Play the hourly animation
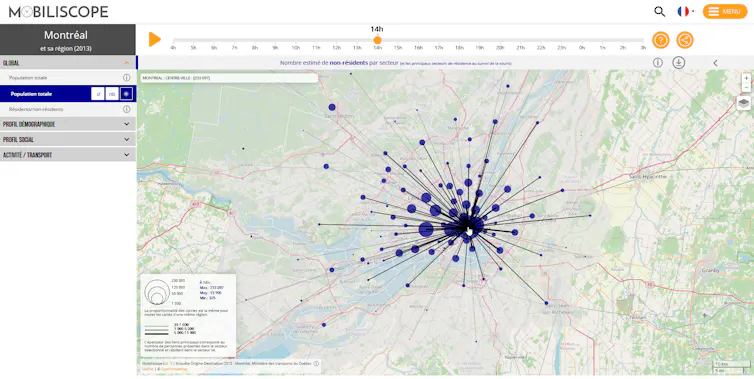The image size is (754, 379). (154, 39)
